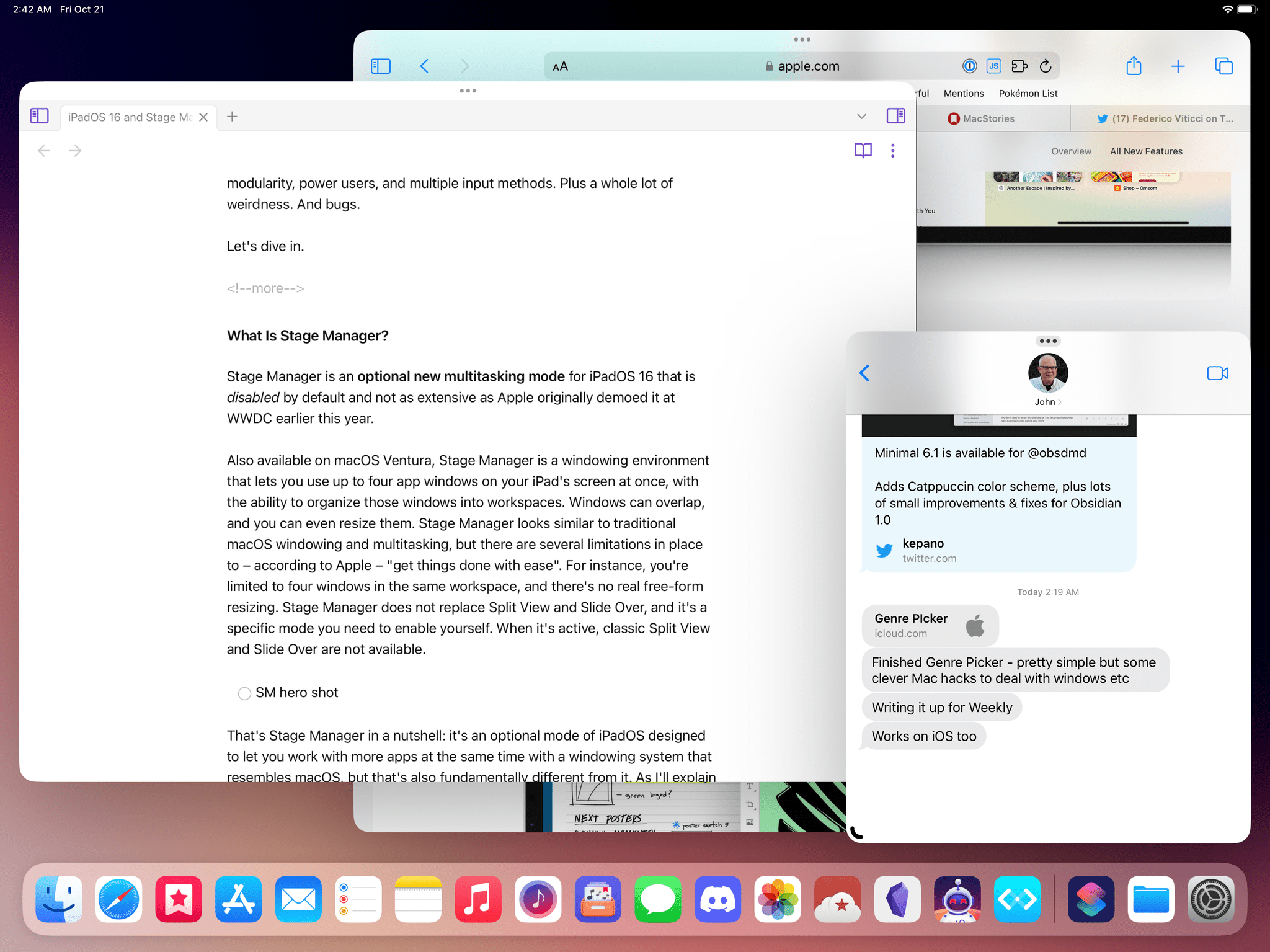Share page from Safari toolbar

pos(1134,65)
